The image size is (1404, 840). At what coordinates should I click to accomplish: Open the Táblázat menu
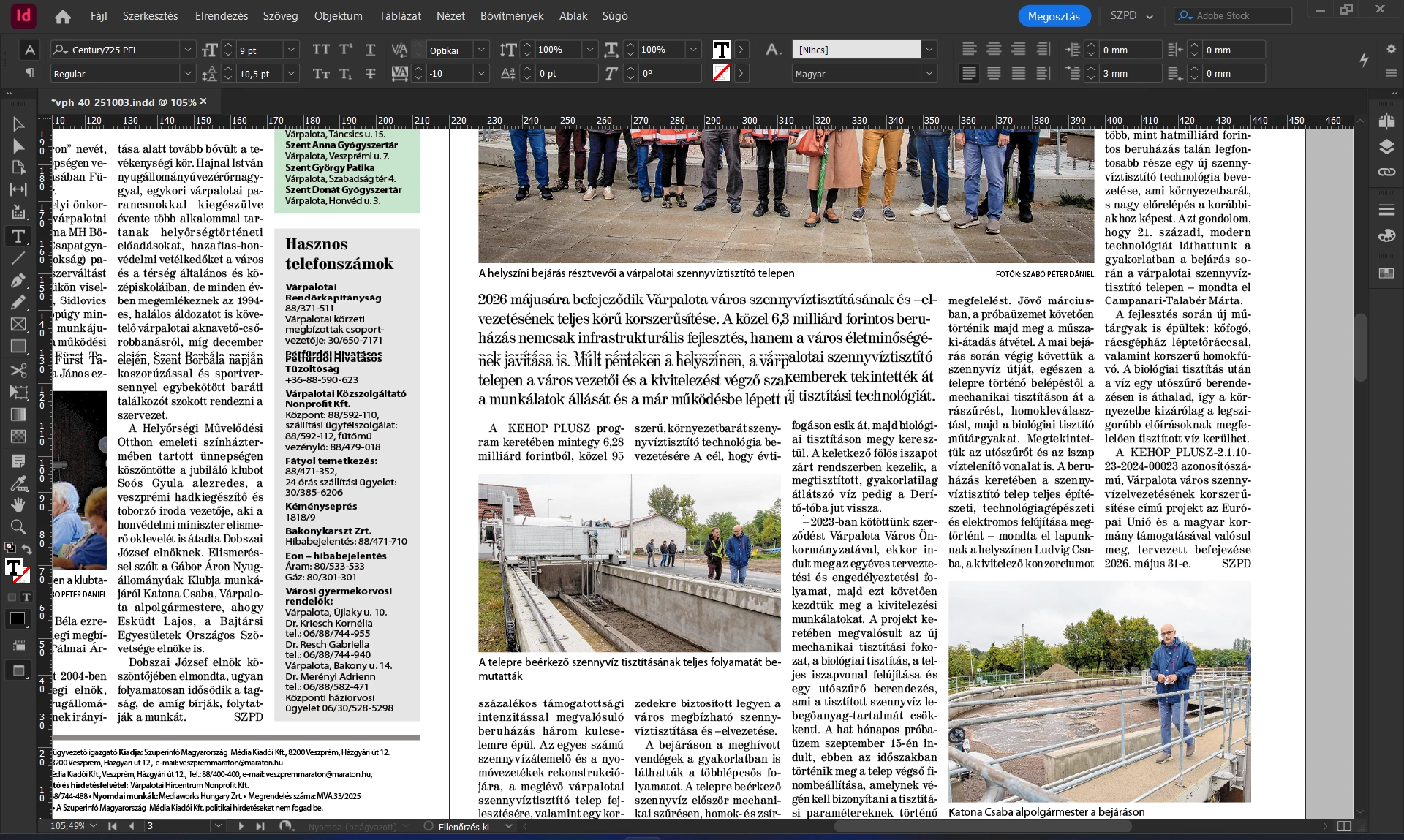(399, 15)
